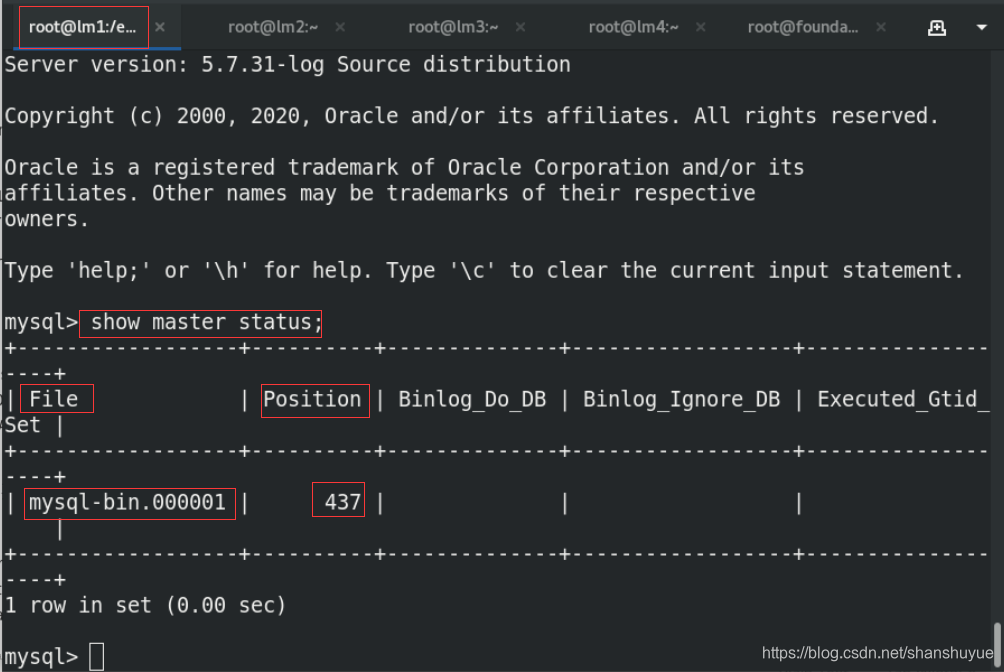Click the 'Executed_Gtid_' column header
1004x672 pixels.
(903, 399)
